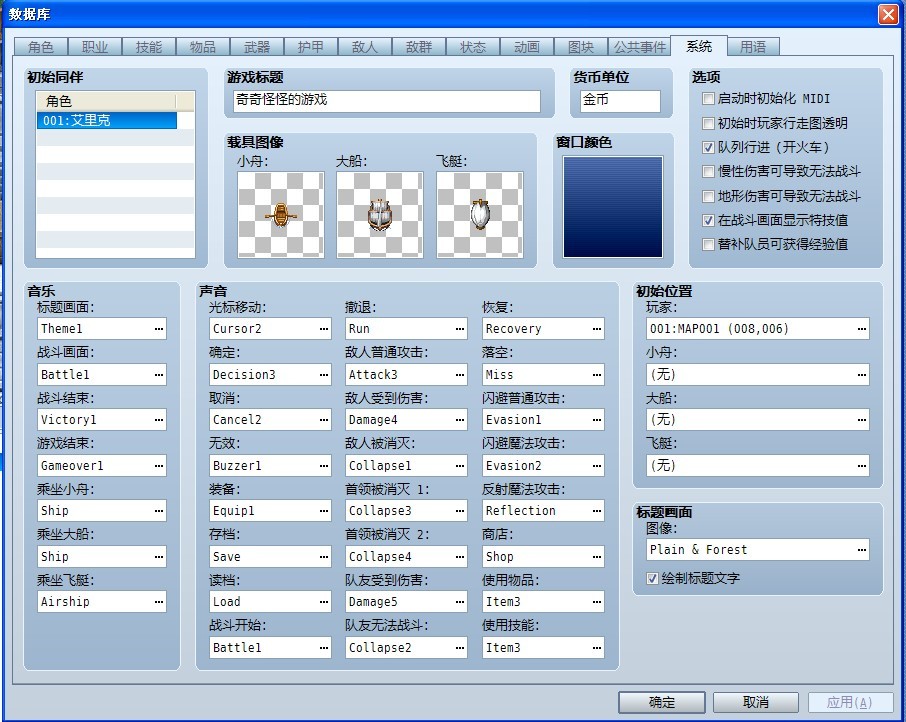Open browse button for Cursor2 sound
Screen dimensions: 906x722
tap(324, 329)
